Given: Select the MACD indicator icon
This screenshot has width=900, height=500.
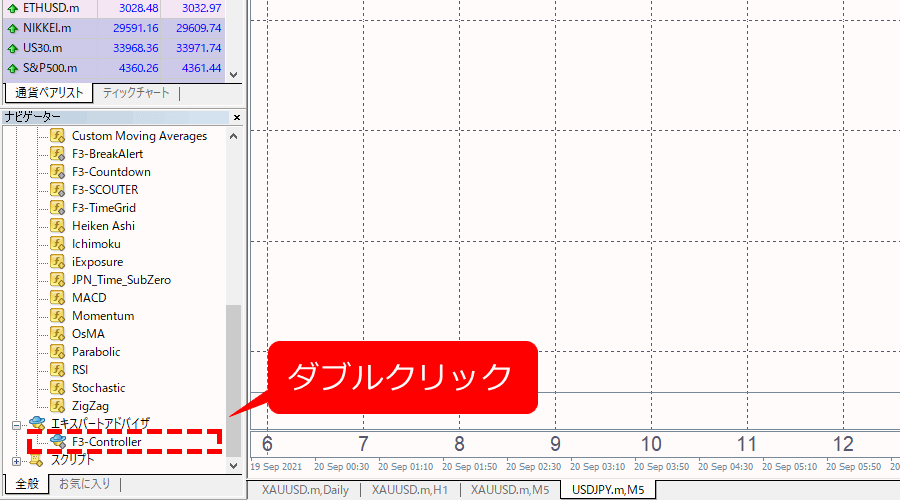Looking at the screenshot, I should coord(58,298).
